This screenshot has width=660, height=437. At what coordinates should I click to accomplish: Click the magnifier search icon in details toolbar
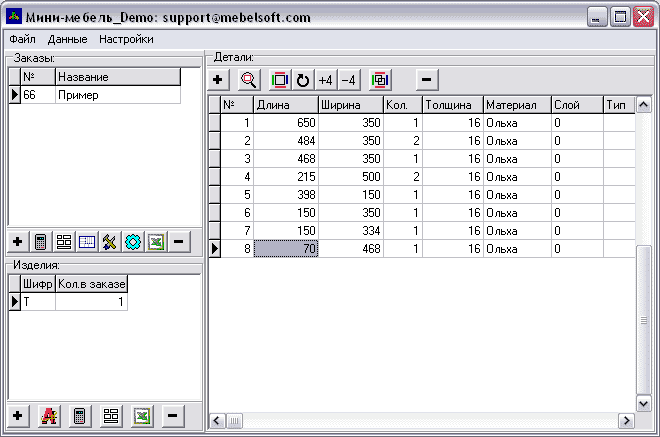click(249, 80)
